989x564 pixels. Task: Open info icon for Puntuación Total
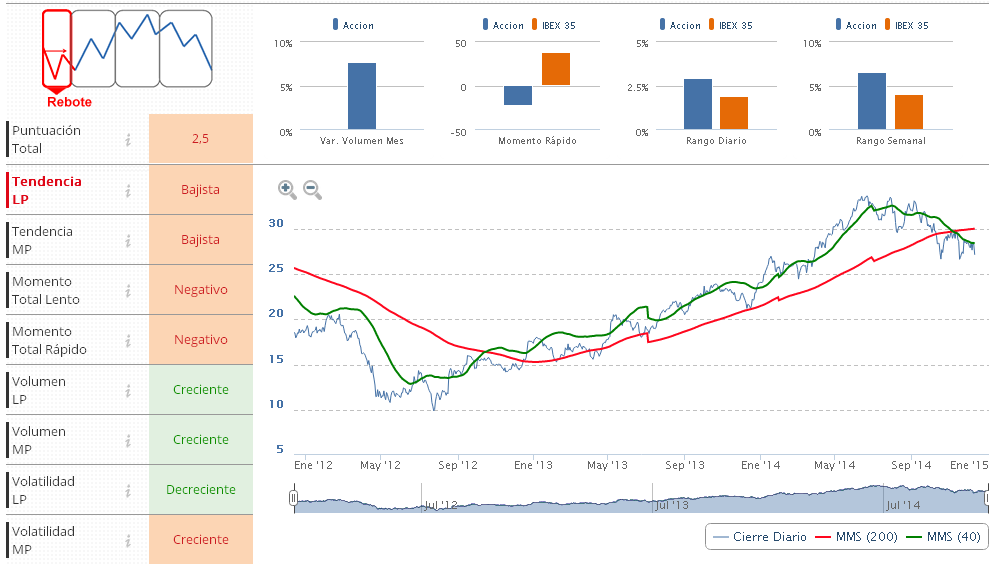pyautogui.click(x=128, y=140)
